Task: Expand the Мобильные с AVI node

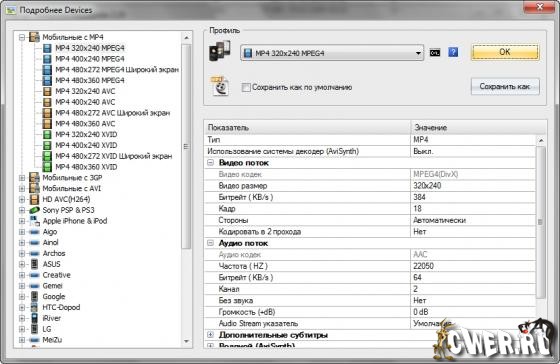Action: click(x=22, y=188)
